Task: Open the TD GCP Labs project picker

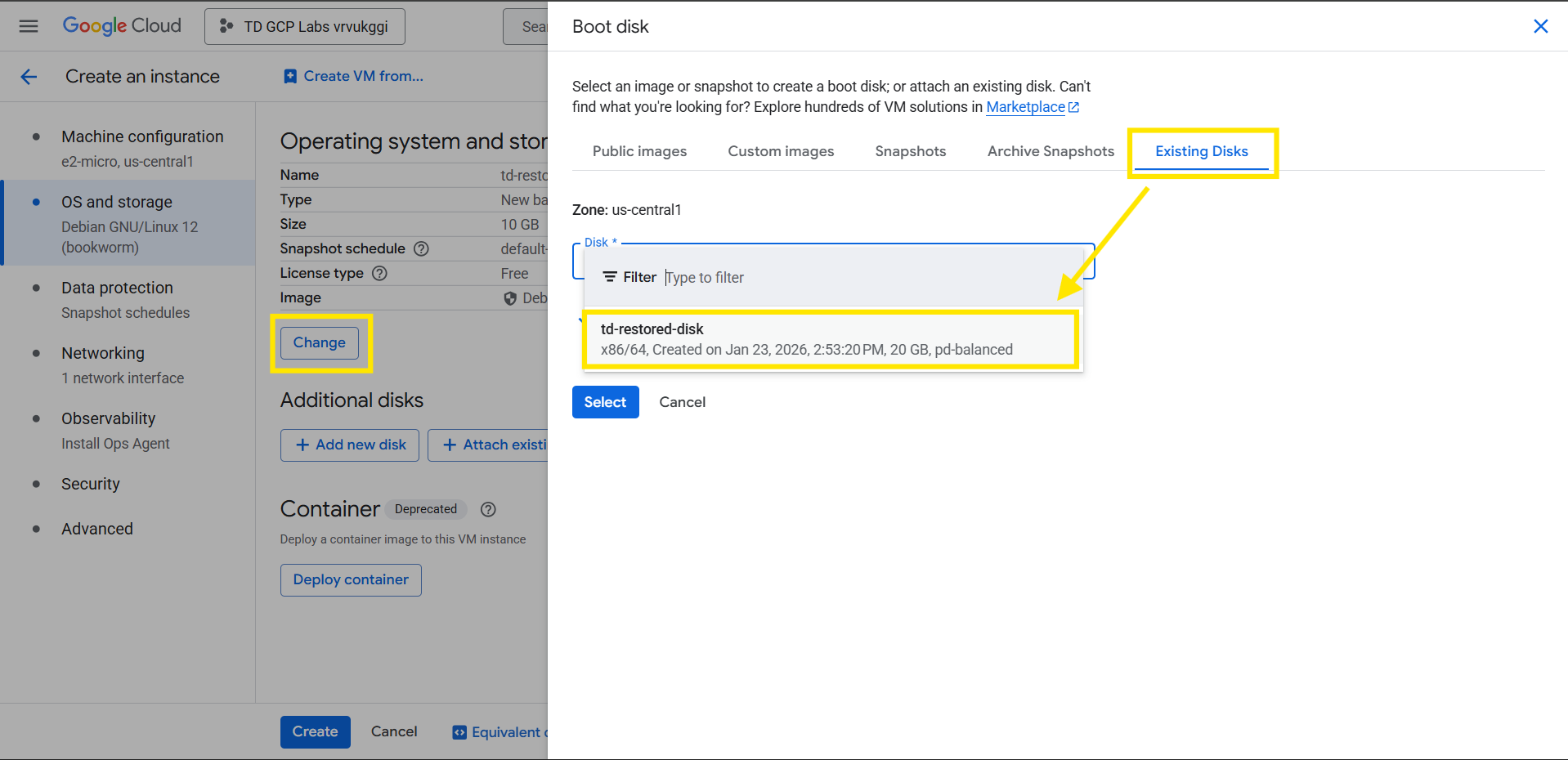Action: coord(305,27)
